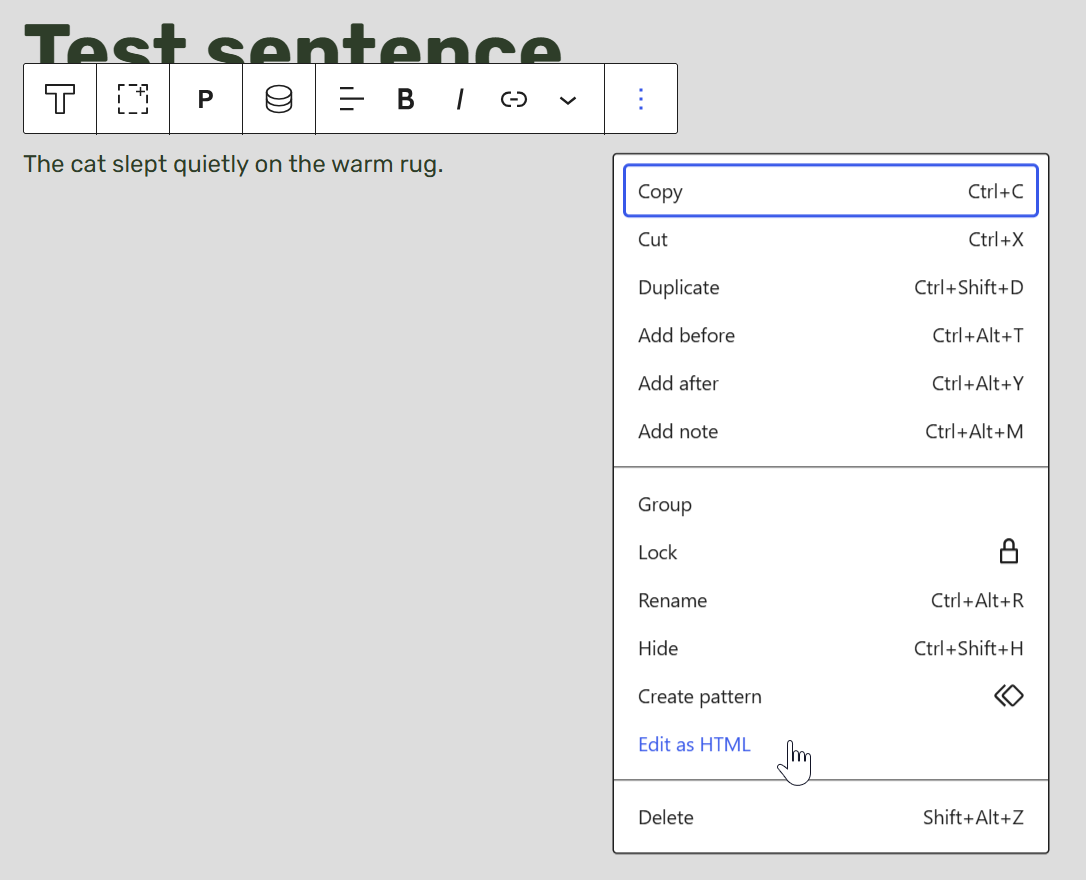Choose Create pattern in the menu
The width and height of the screenshot is (1086, 880).
pos(831,697)
